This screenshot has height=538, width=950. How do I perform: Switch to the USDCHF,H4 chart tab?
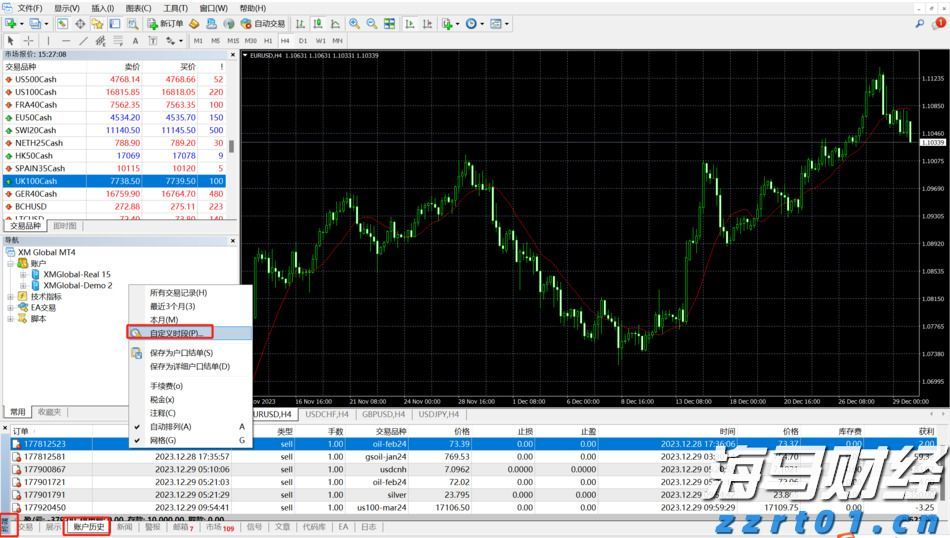(327, 414)
